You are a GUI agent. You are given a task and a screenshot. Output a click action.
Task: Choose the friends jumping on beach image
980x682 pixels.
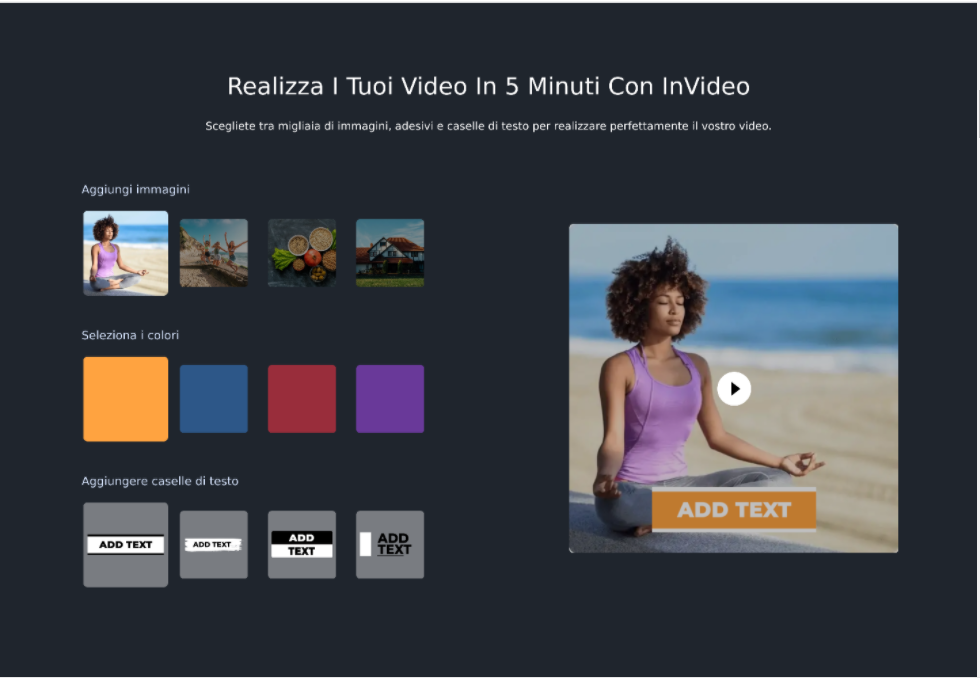tap(213, 253)
